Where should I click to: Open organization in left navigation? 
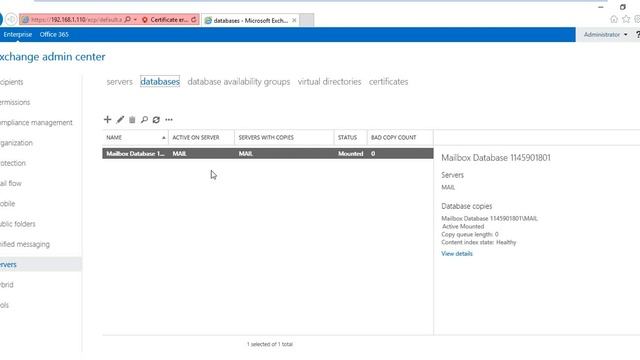[x=16, y=143]
